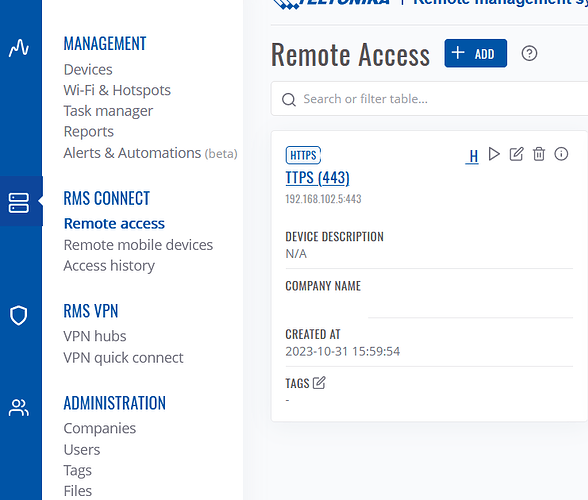Select Access history under RMS Connect
Screen dimensions: 588x500
click(x=109, y=266)
